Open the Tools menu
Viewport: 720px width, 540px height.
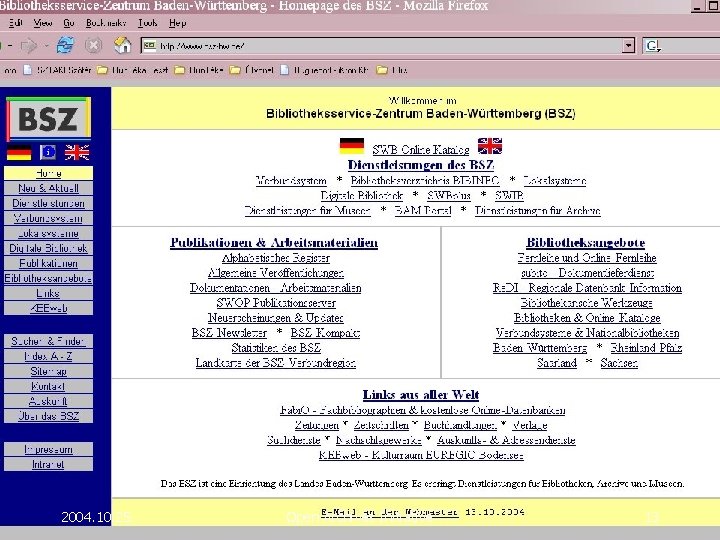(147, 22)
